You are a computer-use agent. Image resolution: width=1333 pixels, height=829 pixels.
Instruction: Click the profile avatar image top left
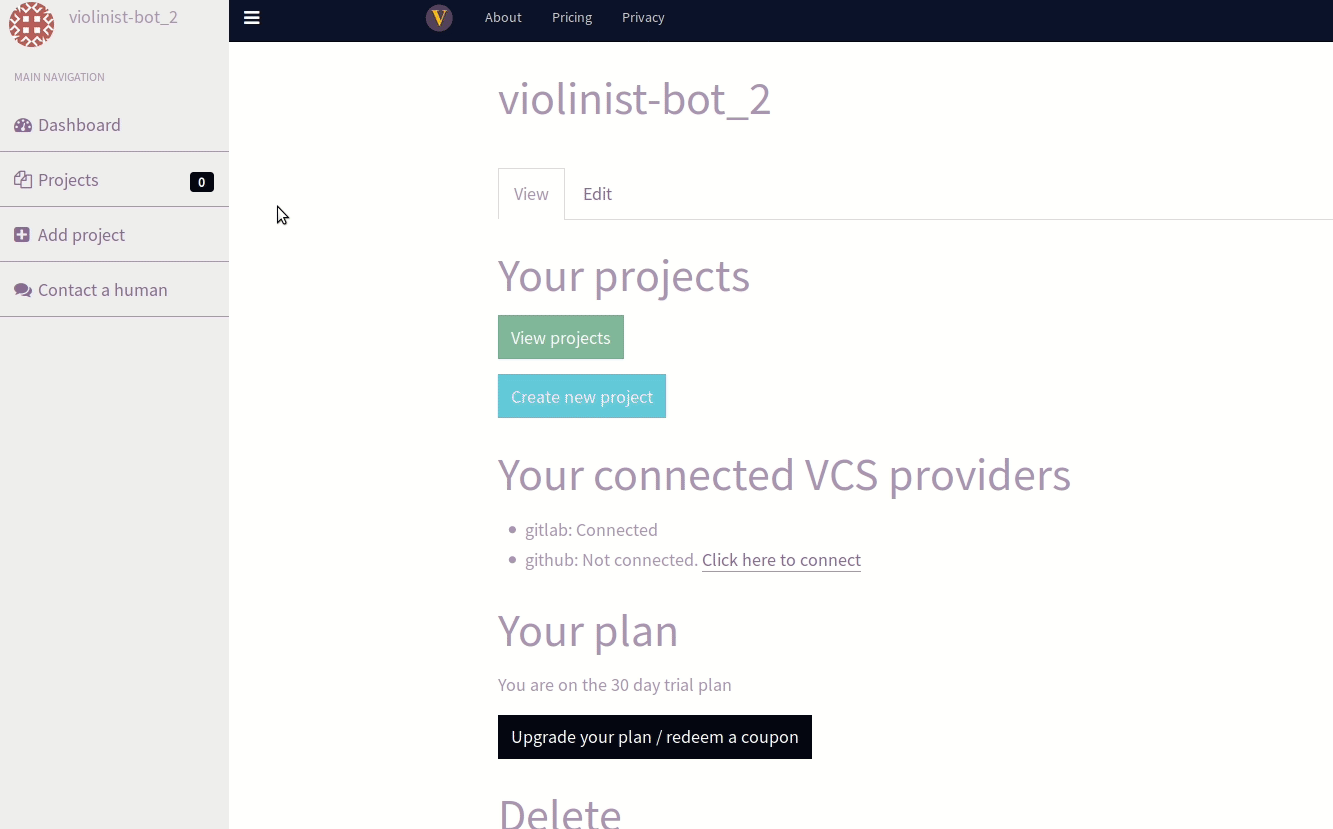tap(31, 24)
